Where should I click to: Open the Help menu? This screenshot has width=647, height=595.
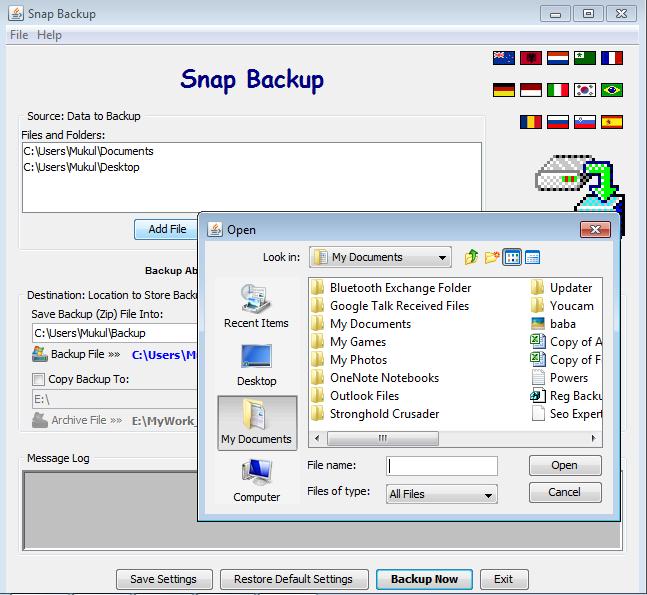(x=49, y=35)
